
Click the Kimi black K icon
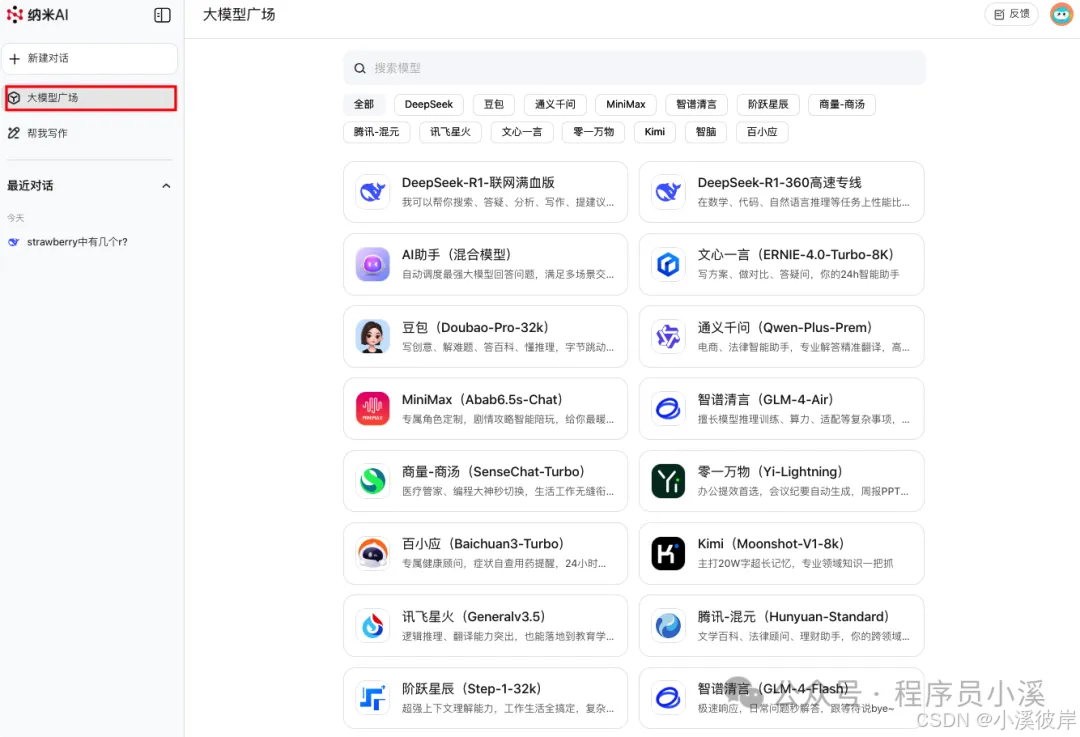tap(668, 553)
